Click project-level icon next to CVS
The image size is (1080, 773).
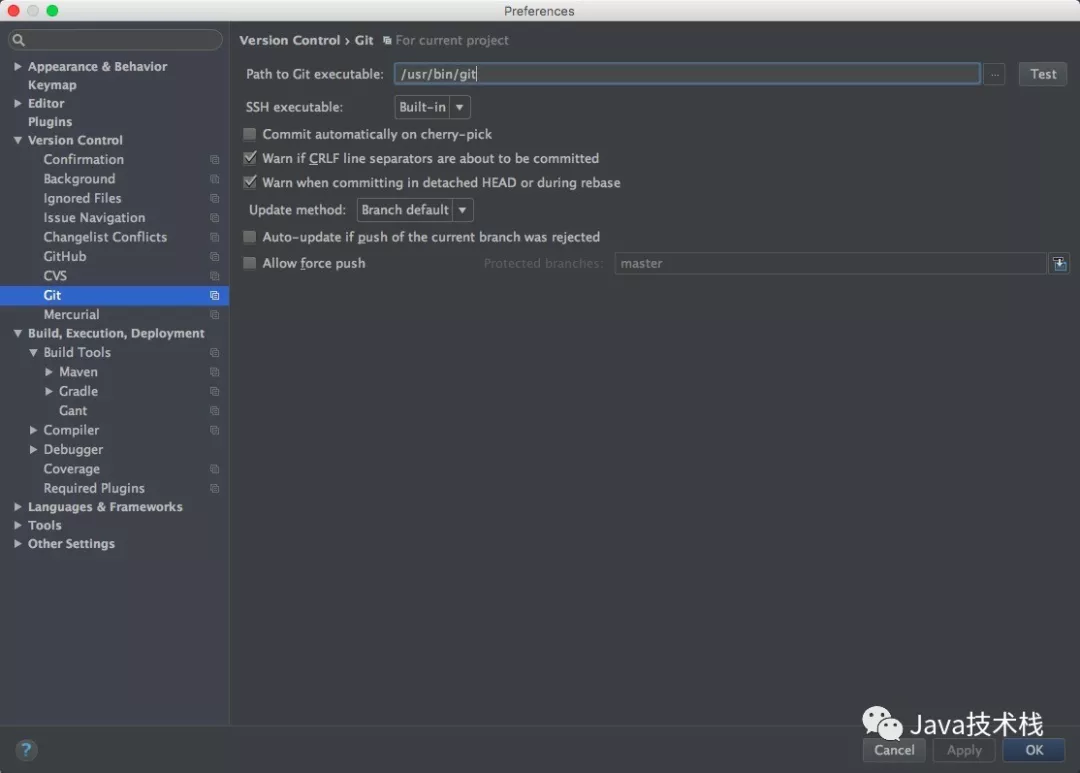(x=214, y=276)
